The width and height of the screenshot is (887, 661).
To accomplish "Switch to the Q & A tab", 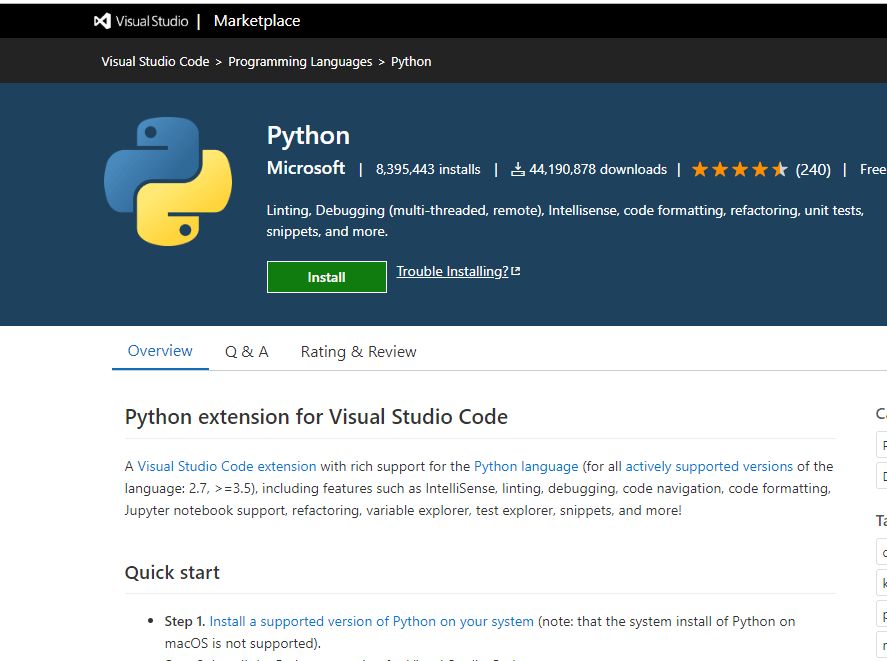I will (x=246, y=352).
